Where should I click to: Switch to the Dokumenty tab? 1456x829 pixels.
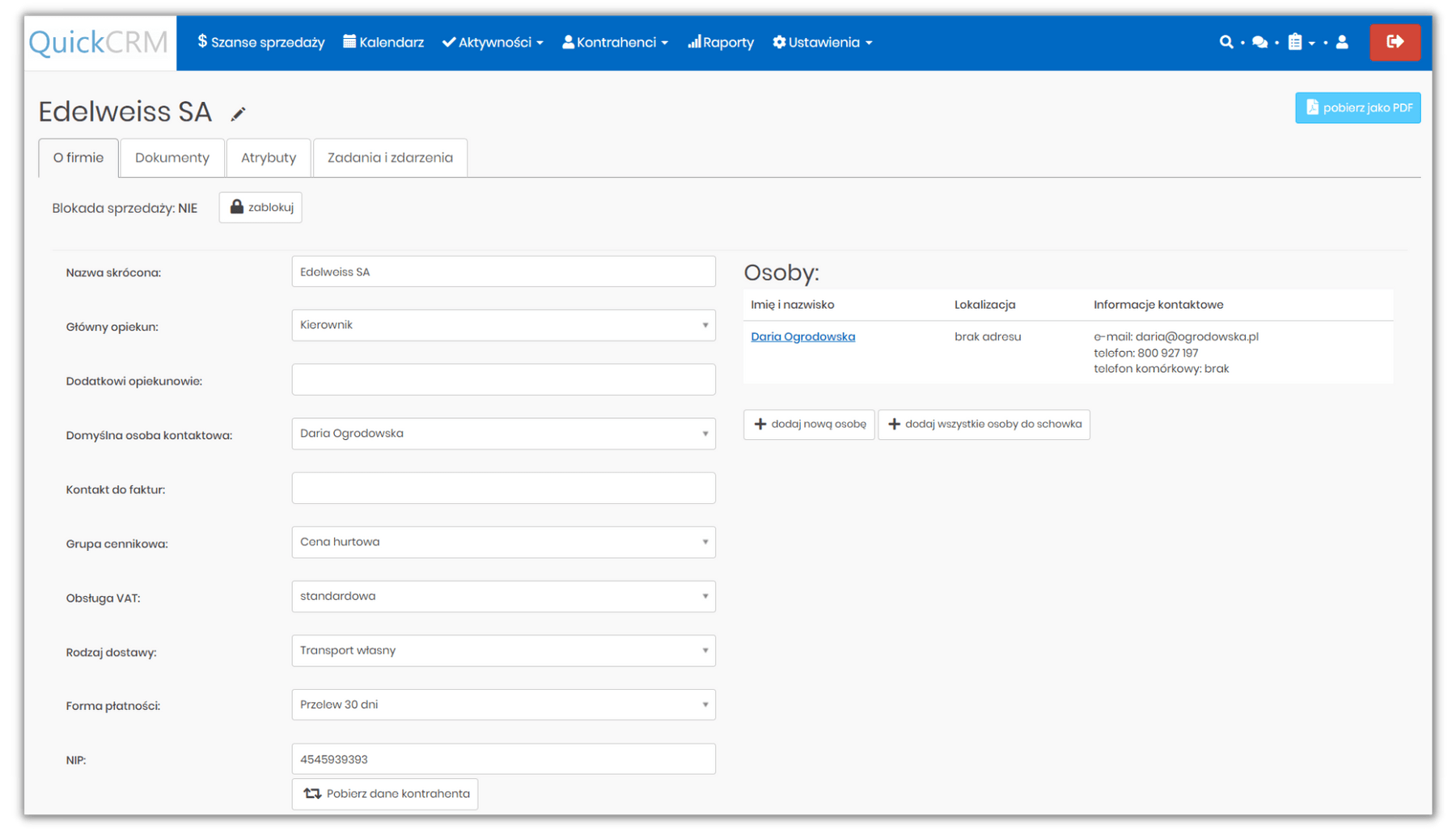click(171, 158)
